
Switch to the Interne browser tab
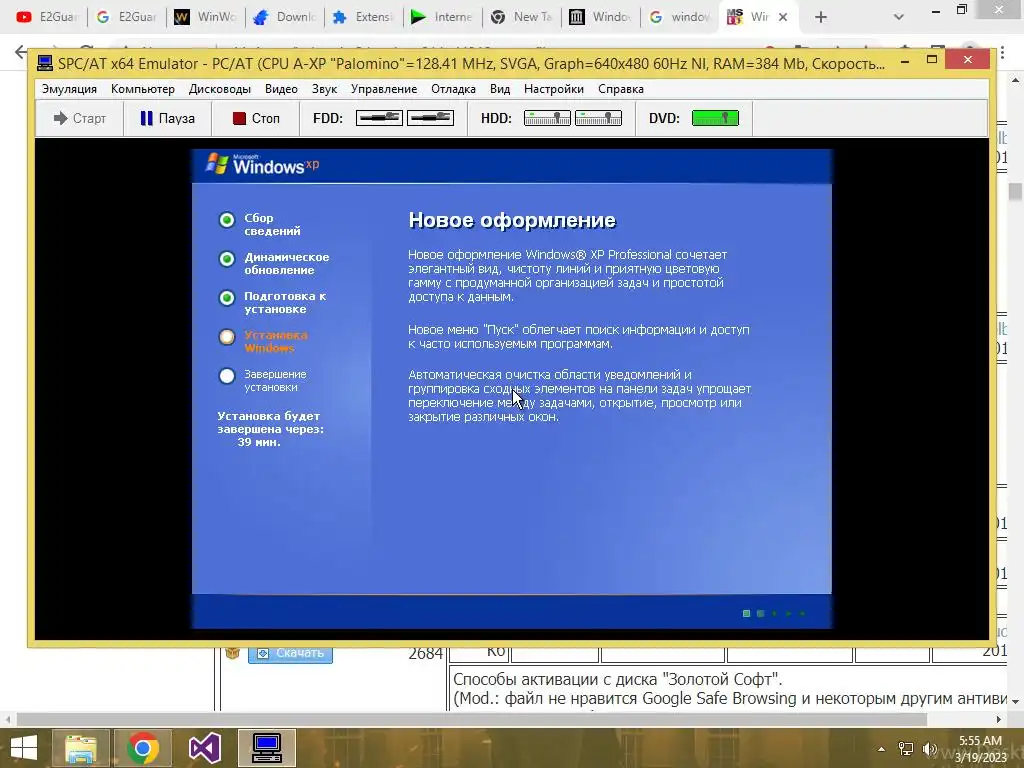tap(442, 17)
